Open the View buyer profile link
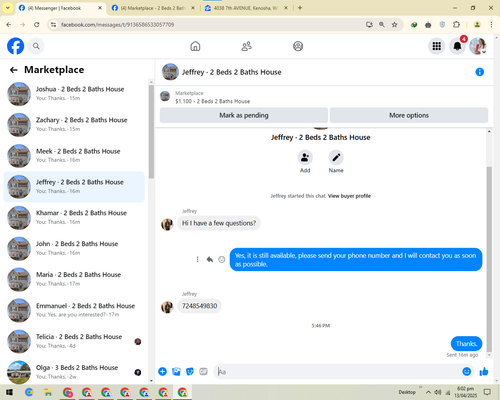Image resolution: width=500 pixels, height=400 pixels. click(349, 196)
